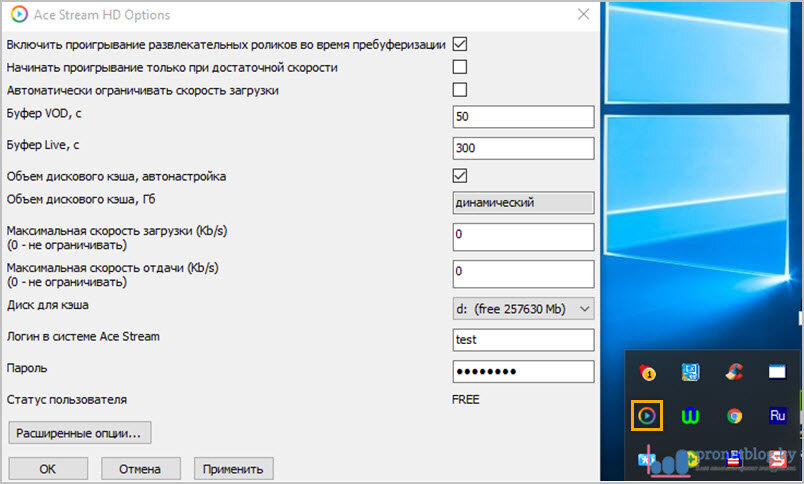
Task: Toggle disk cache size auto-configuration checkbox
Action: pos(460,176)
